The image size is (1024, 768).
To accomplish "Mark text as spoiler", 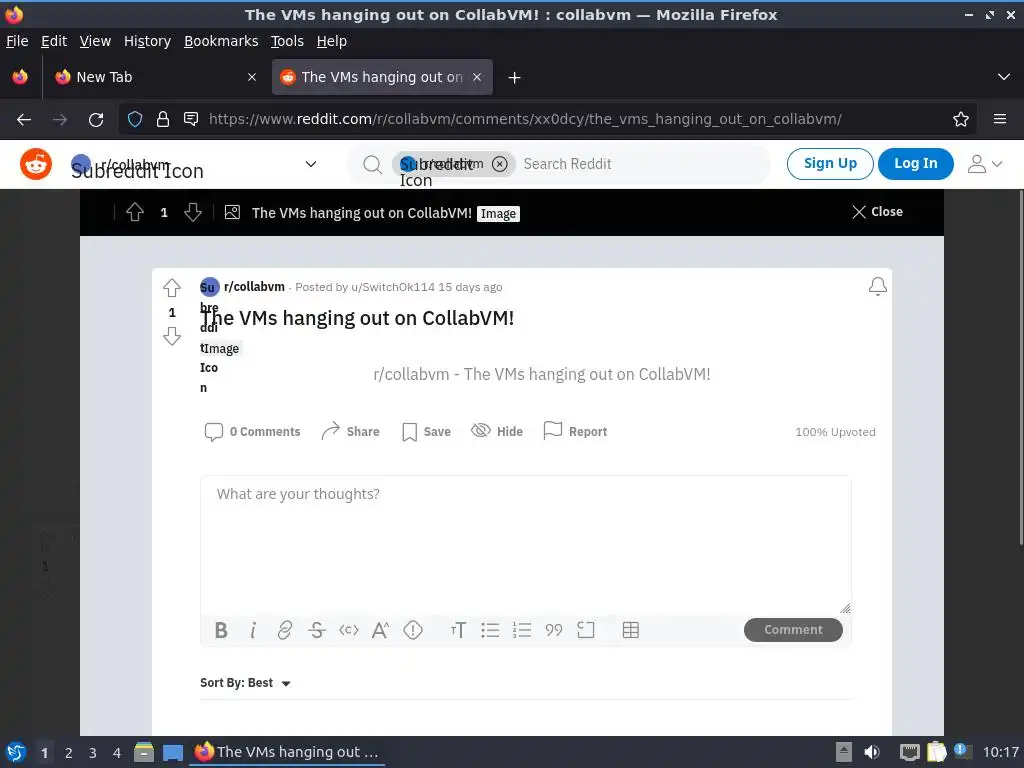I will tap(413, 630).
